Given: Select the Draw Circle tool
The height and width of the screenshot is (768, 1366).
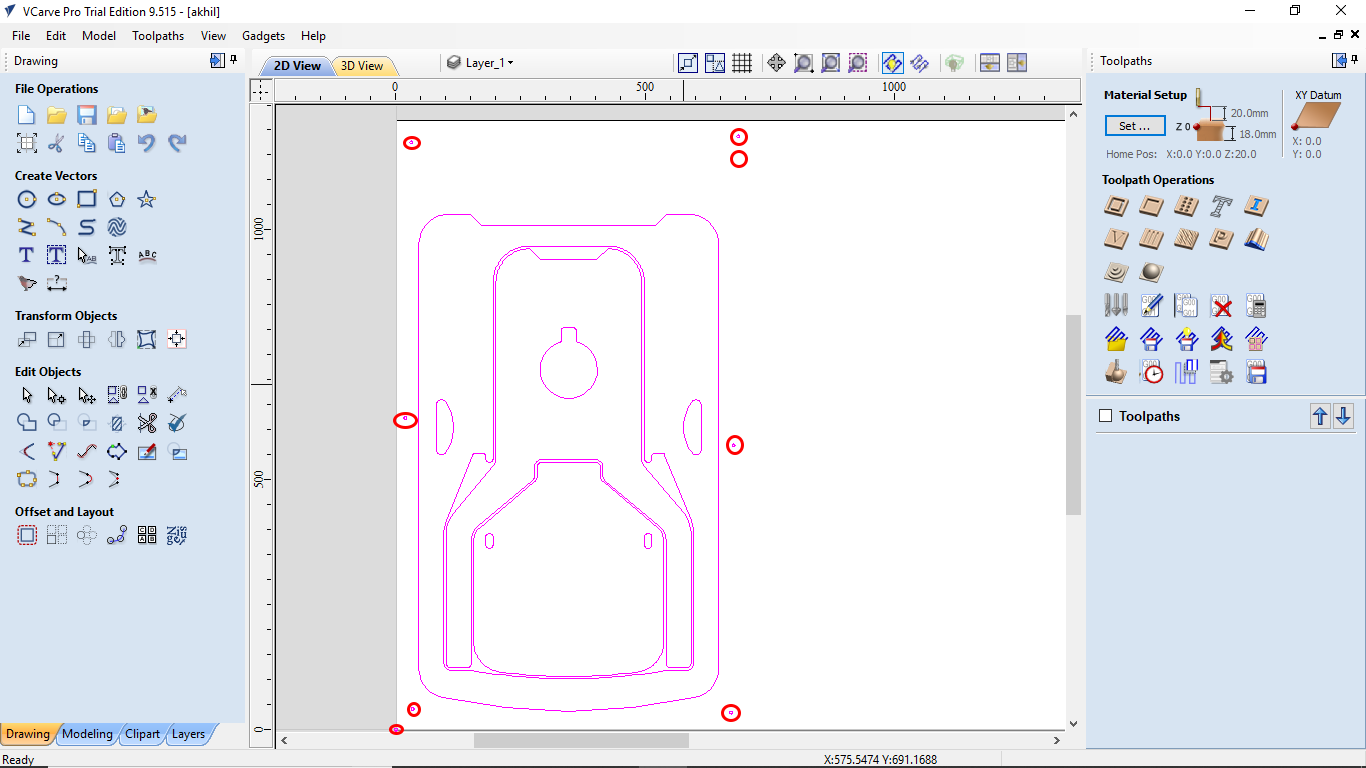Looking at the screenshot, I should [x=27, y=199].
